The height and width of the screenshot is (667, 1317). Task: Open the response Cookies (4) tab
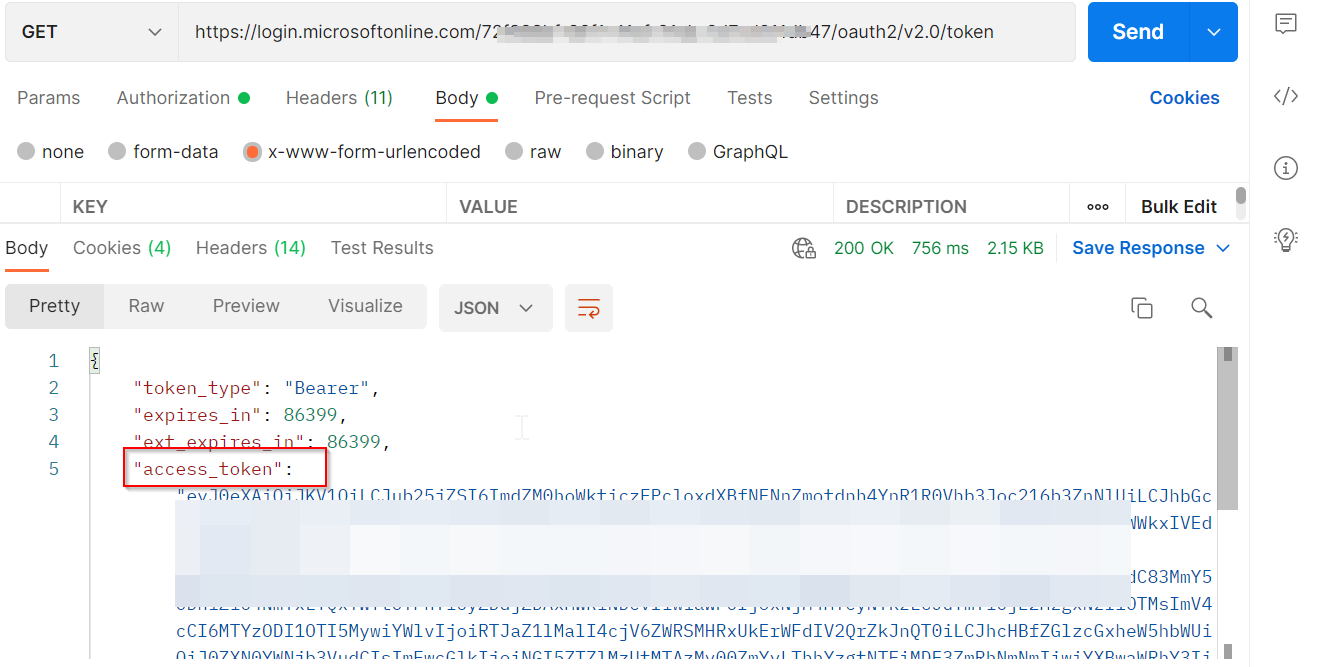(122, 248)
